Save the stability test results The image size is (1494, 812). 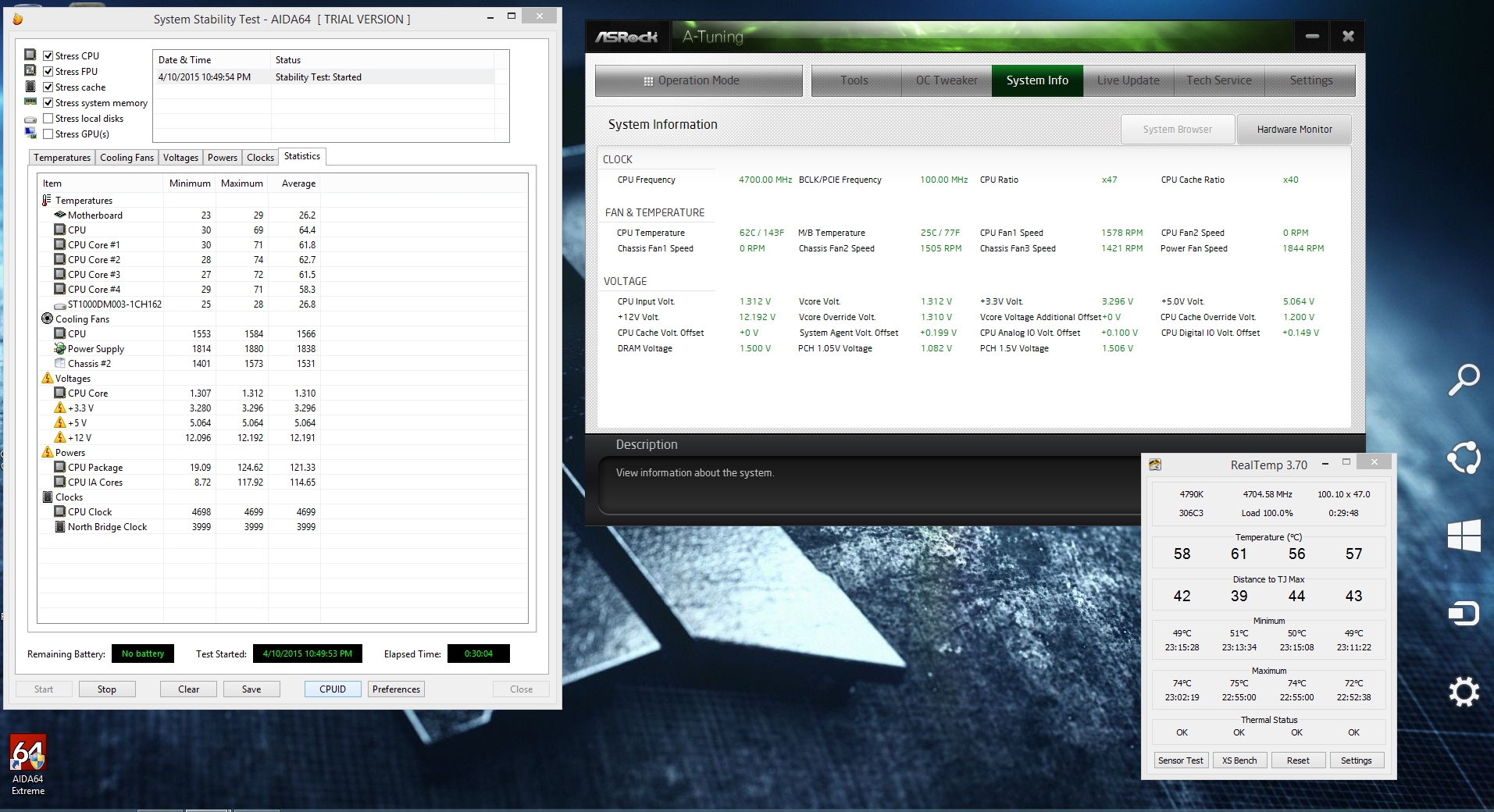pyautogui.click(x=251, y=689)
